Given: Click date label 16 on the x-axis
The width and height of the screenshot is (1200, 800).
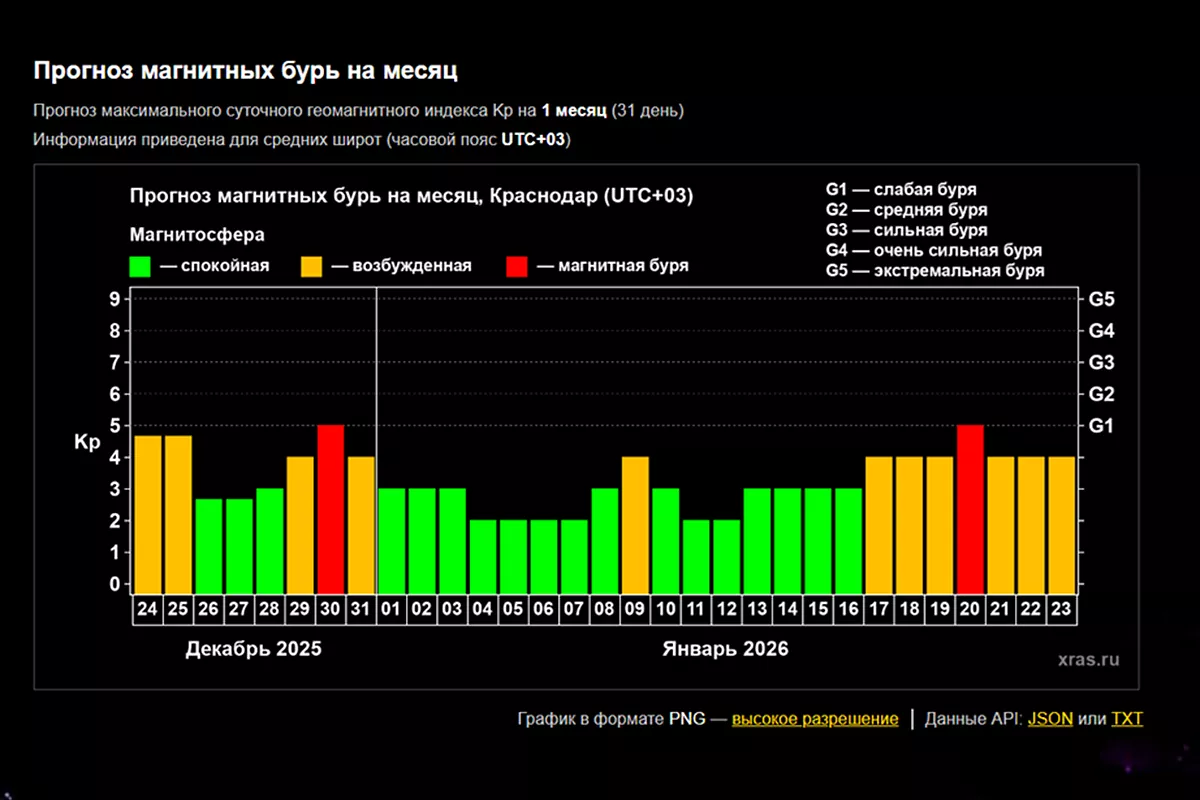Looking at the screenshot, I should (848, 609).
